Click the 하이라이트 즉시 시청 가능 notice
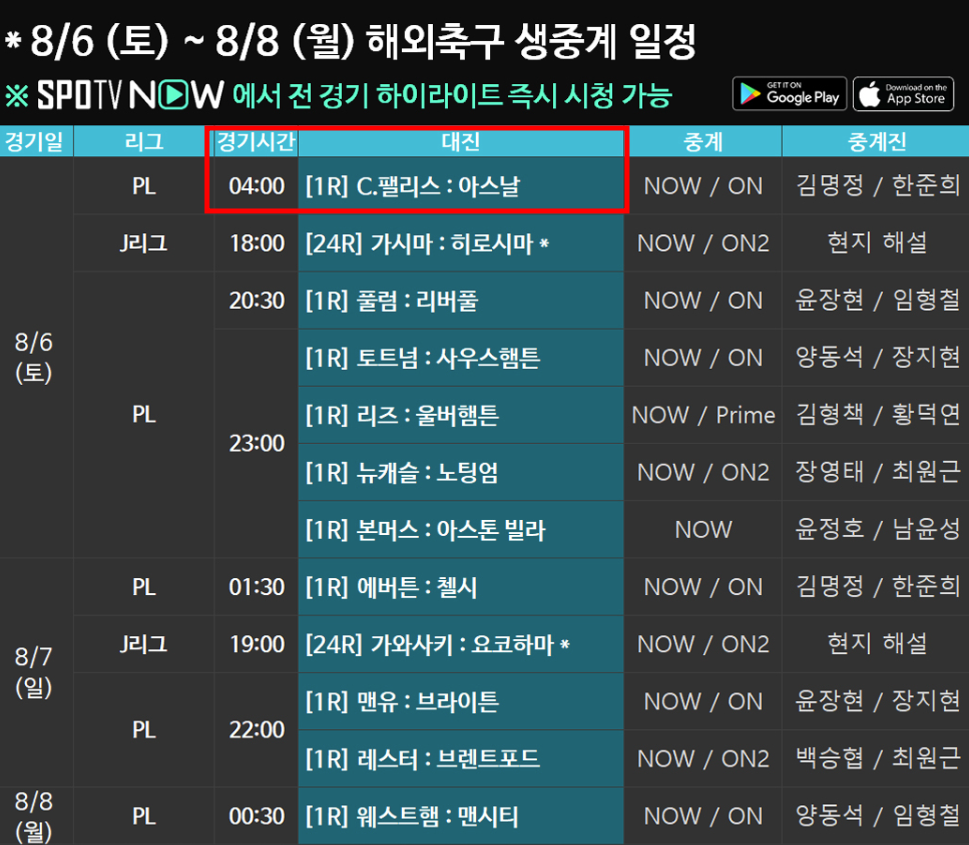 pyautogui.click(x=523, y=95)
